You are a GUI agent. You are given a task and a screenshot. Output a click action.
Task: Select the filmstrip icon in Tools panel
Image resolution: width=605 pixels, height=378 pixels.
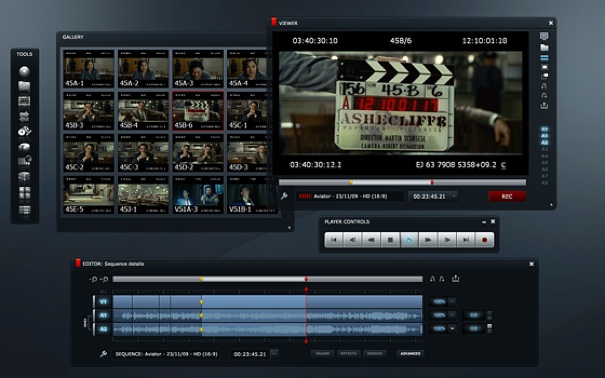[24, 101]
